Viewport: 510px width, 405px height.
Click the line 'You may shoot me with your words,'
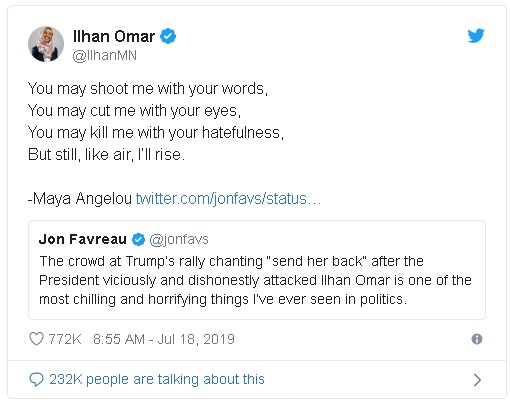tap(148, 89)
